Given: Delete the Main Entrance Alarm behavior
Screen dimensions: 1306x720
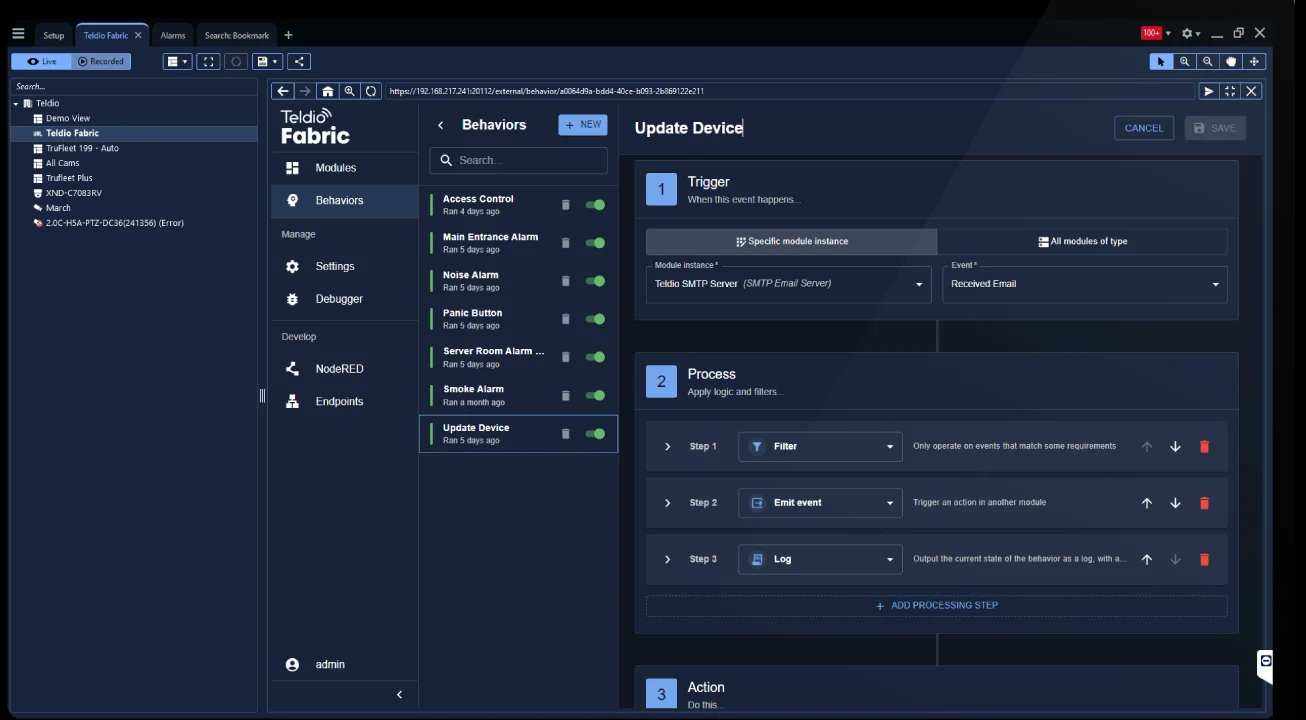Looking at the screenshot, I should pos(565,243).
